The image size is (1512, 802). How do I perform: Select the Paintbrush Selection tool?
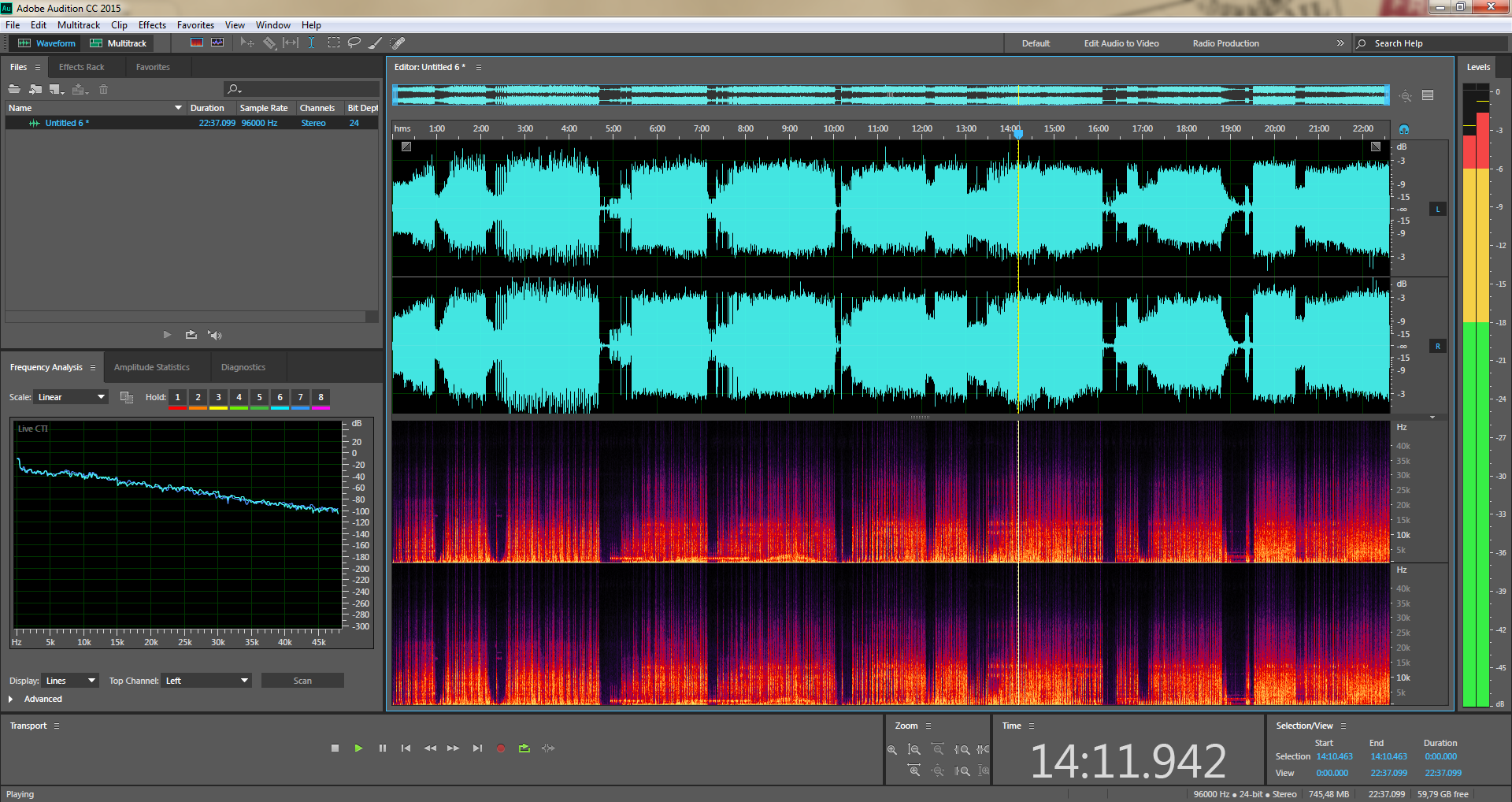pos(376,43)
